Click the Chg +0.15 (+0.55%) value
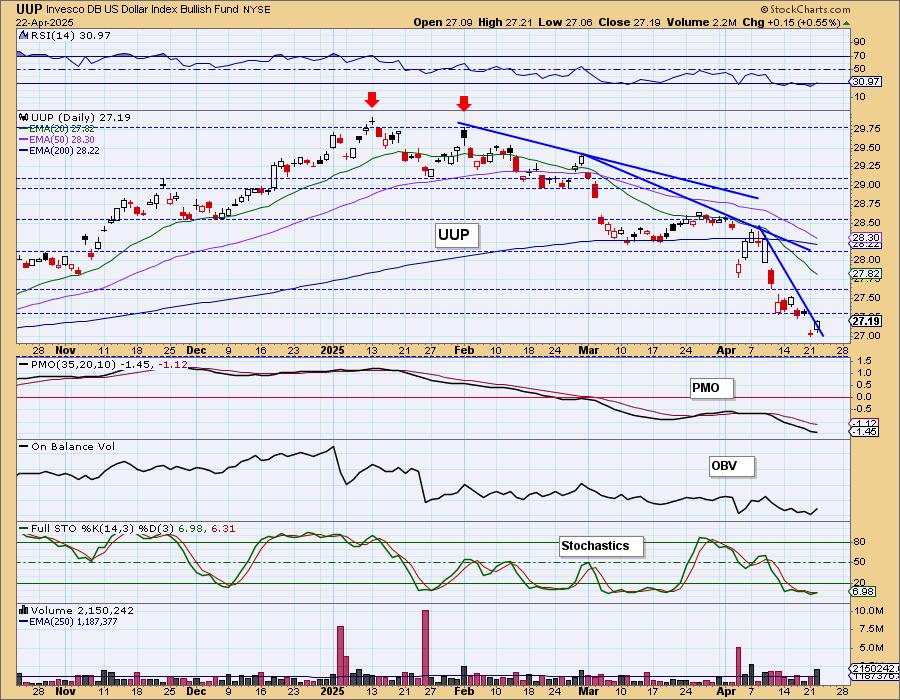Screen dimensions: 900x700 click(x=791, y=22)
